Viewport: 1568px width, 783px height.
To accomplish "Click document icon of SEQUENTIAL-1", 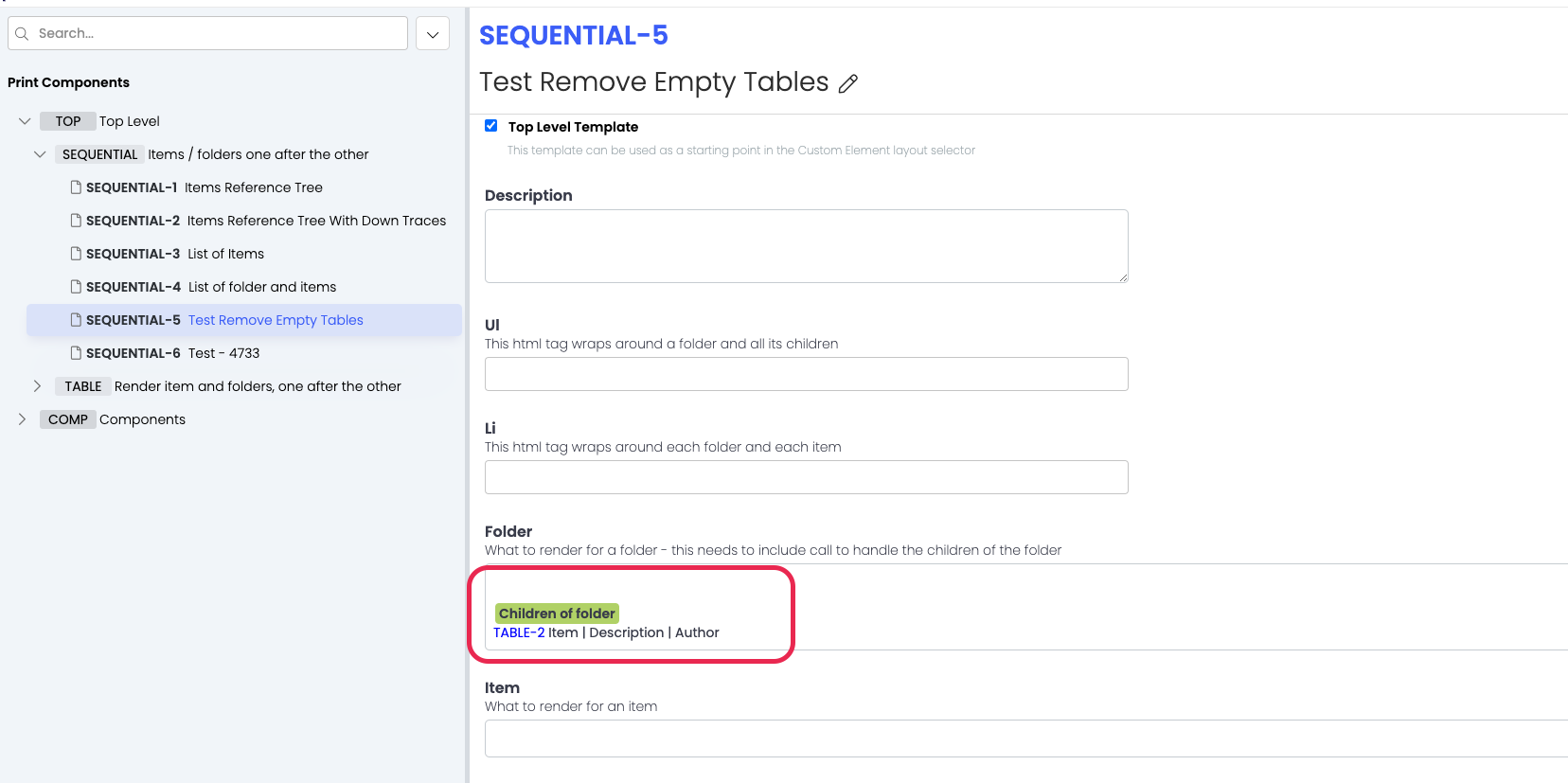I will (76, 187).
